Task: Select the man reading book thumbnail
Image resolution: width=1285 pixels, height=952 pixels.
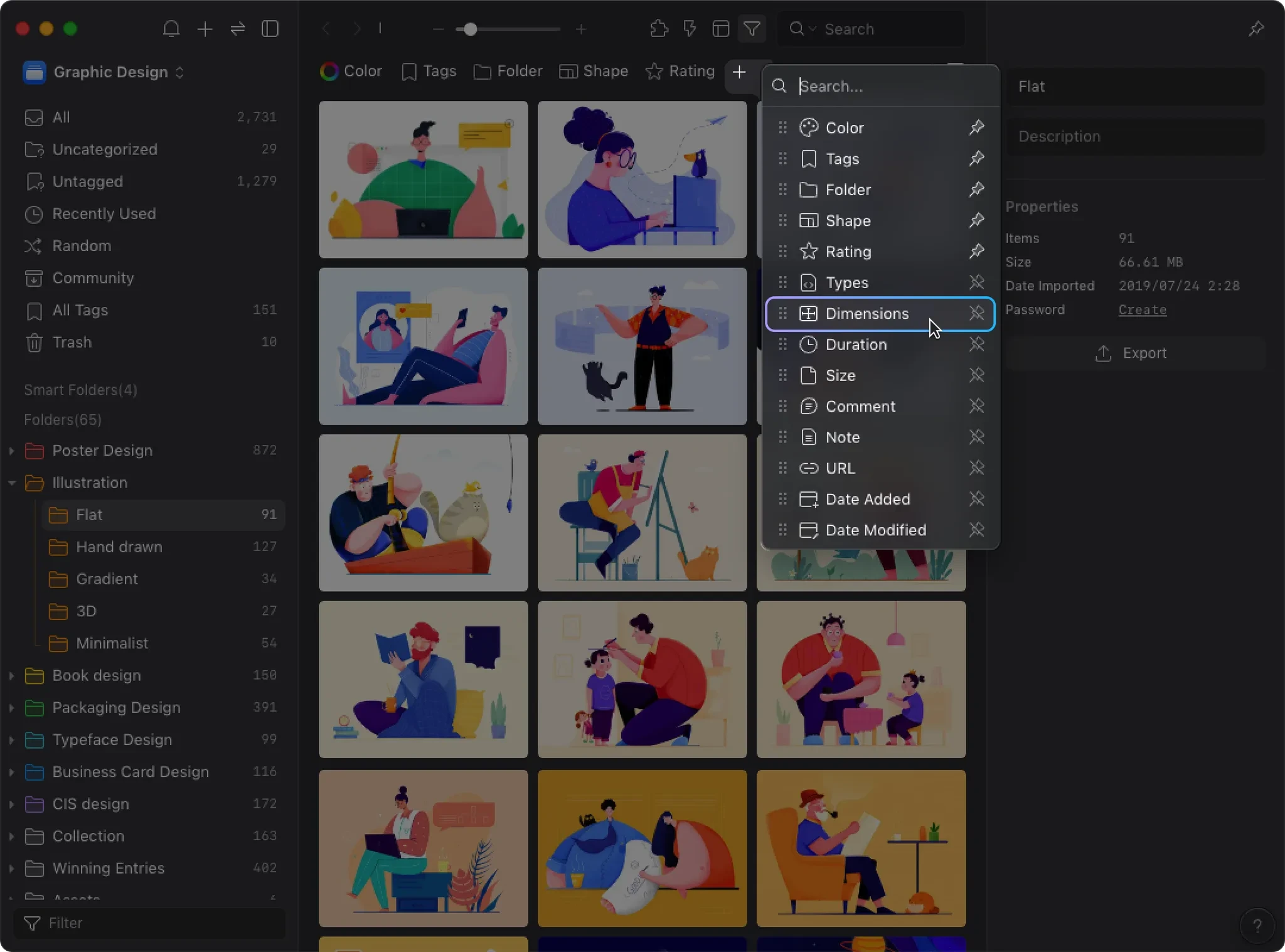Action: click(x=424, y=680)
